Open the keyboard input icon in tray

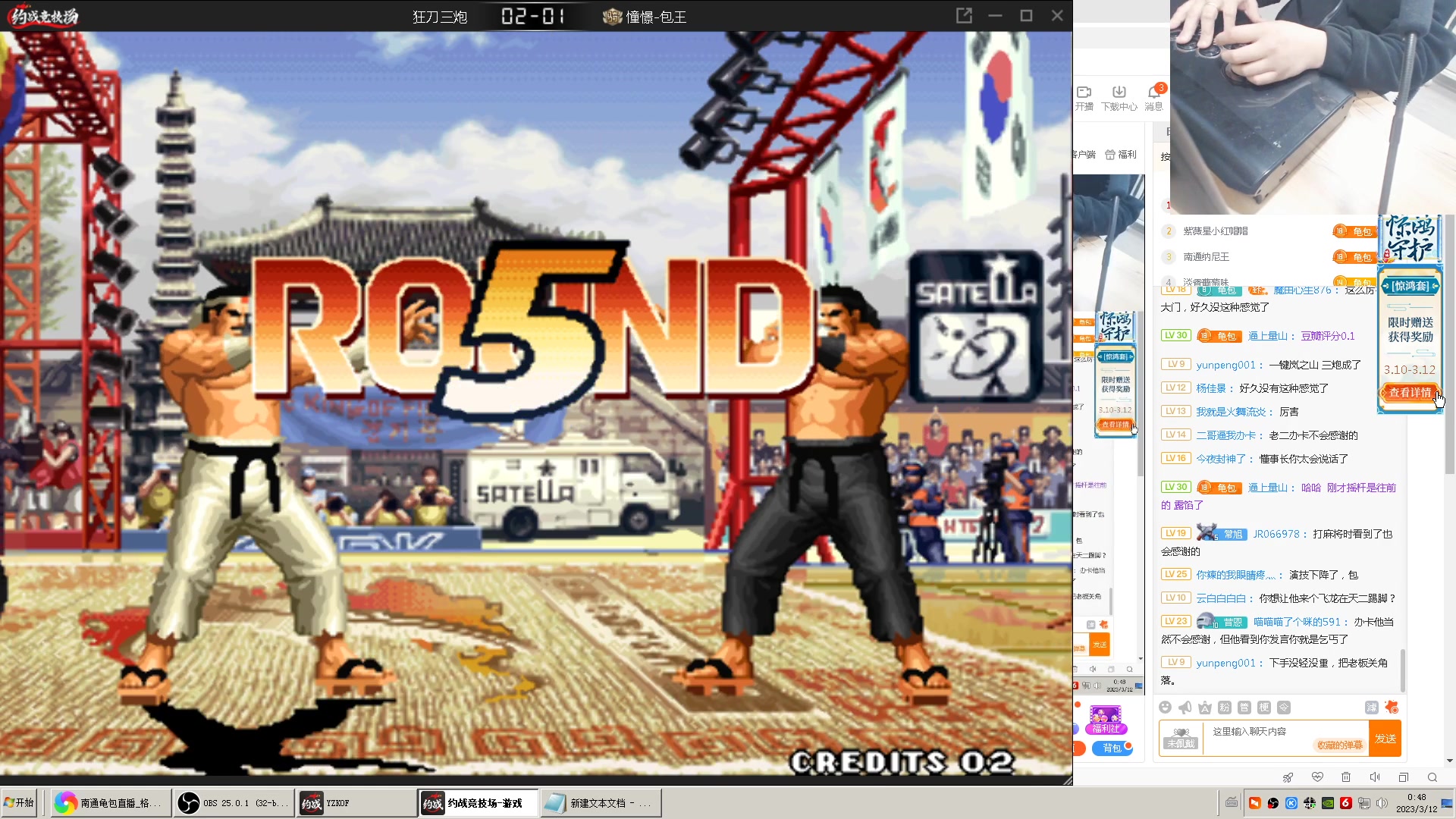pos(1232,803)
